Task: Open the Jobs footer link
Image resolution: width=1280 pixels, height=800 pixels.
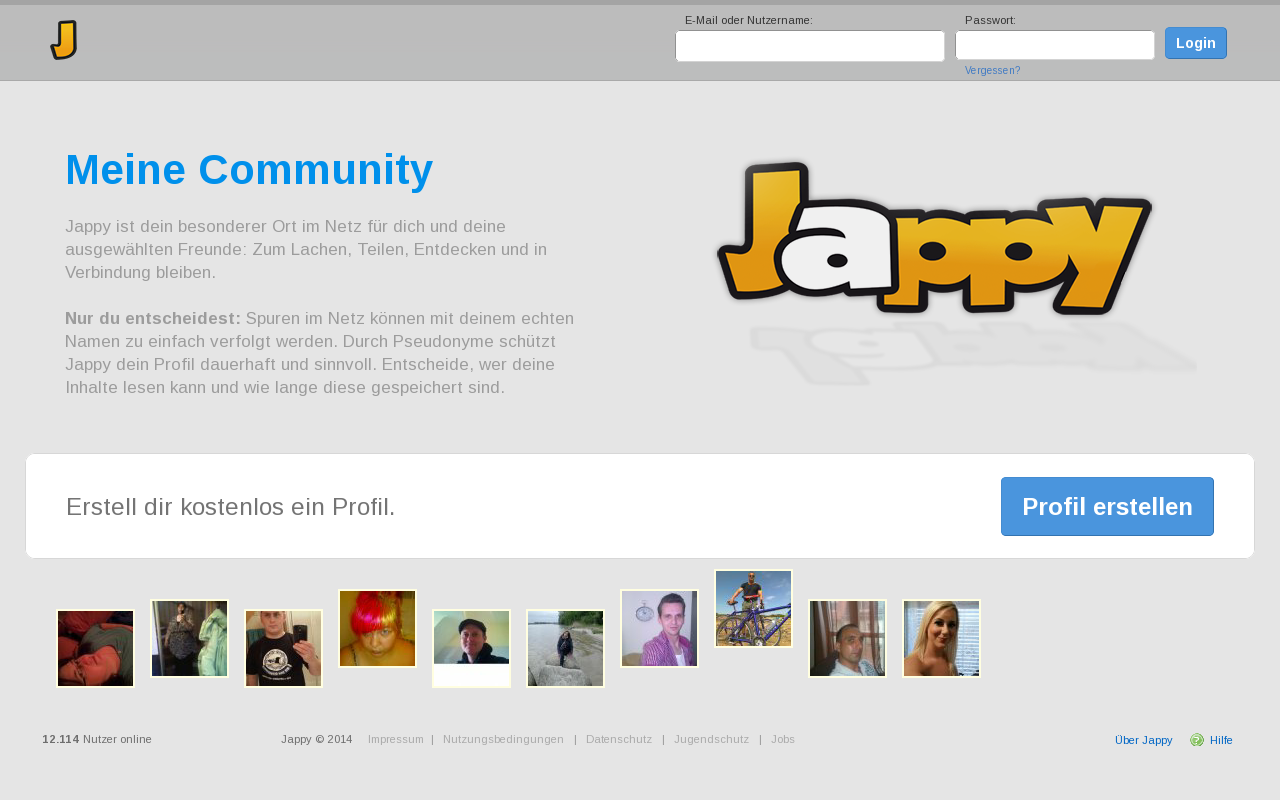Action: click(783, 739)
